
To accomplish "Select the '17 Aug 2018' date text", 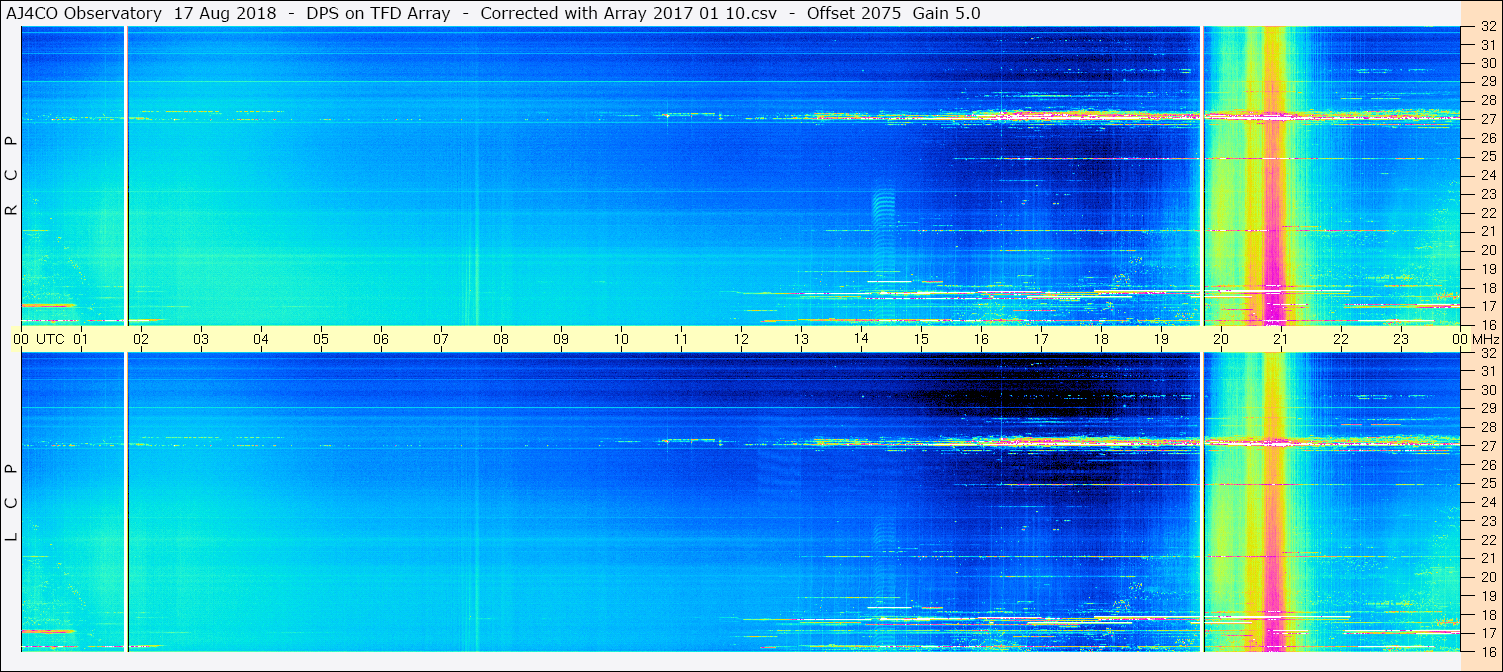I will coord(223,13).
